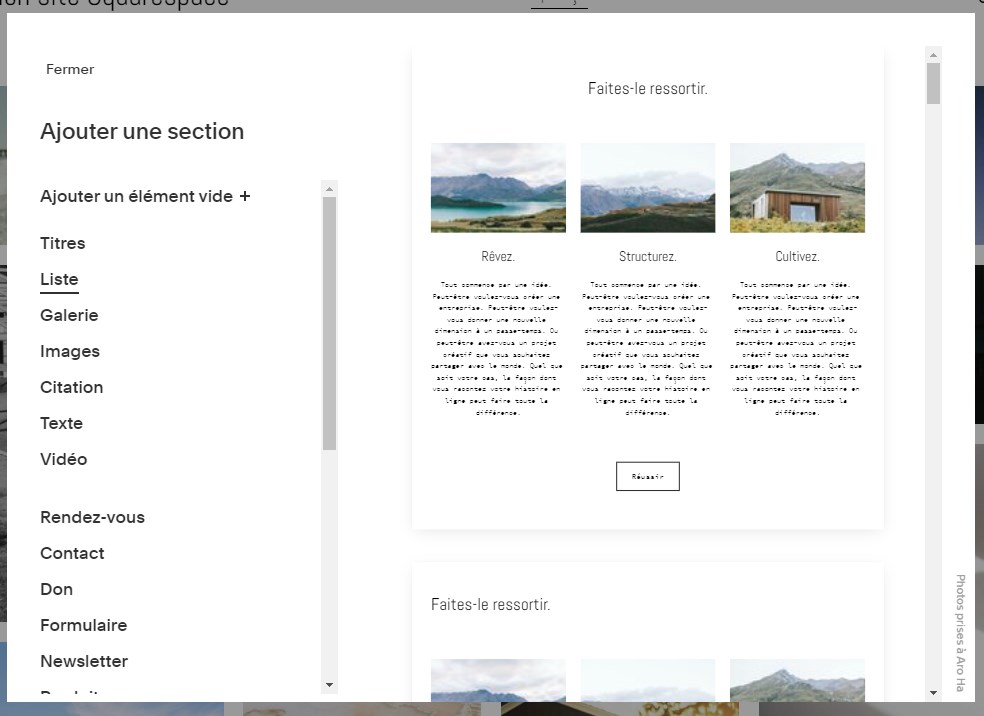Screen dimensions: 984x716
Task: Click the category list scroll-up arrow
Action: [x=329, y=189]
